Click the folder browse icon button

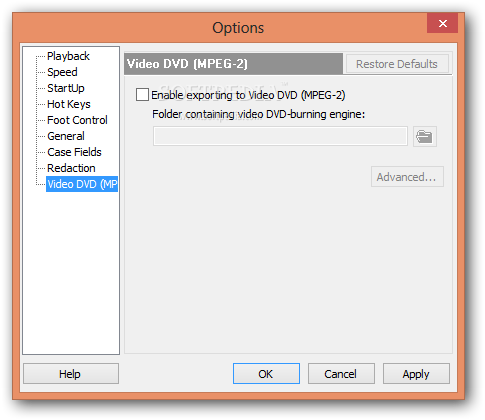click(x=425, y=136)
